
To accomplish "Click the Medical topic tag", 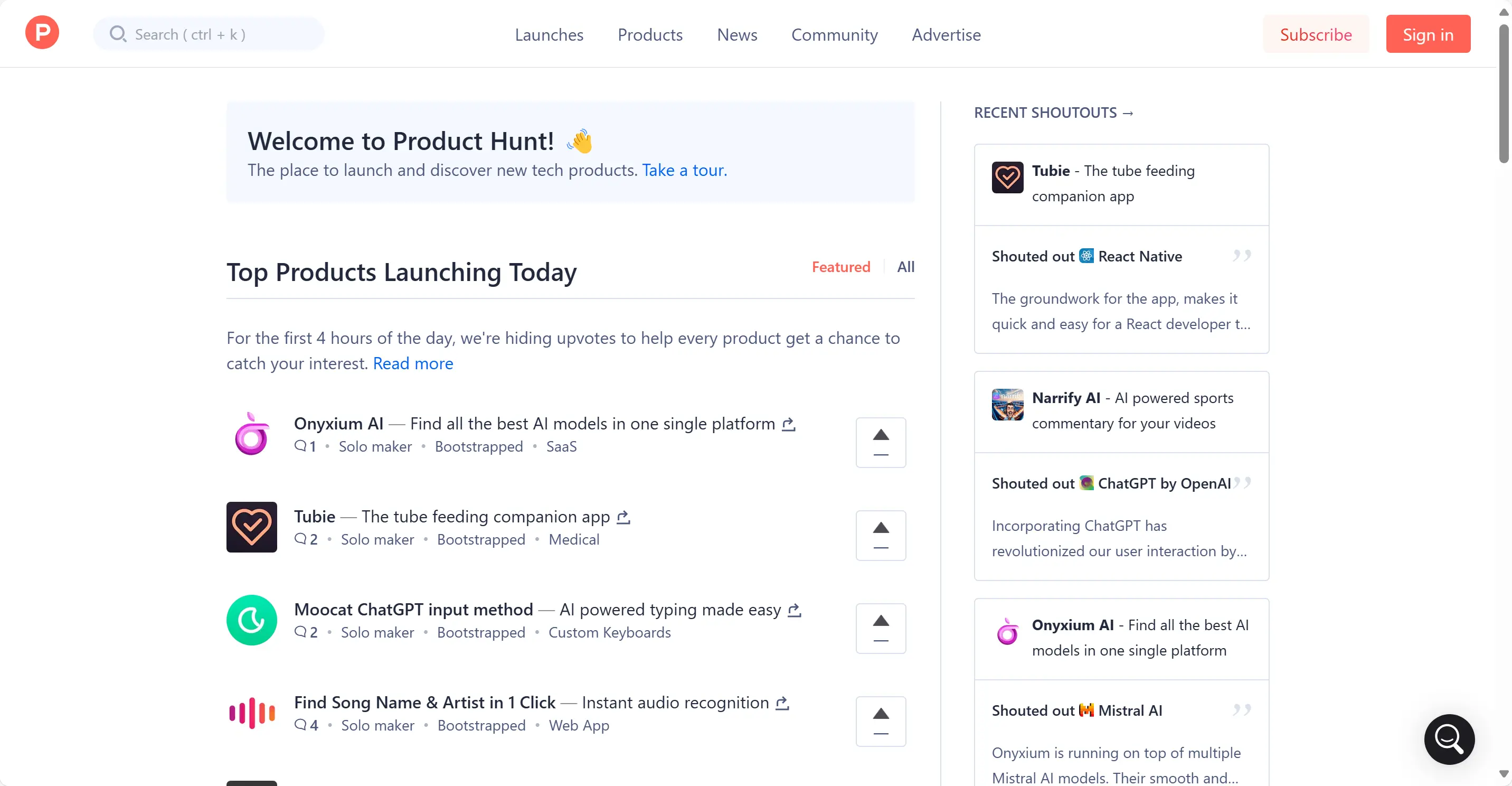I will click(573, 539).
